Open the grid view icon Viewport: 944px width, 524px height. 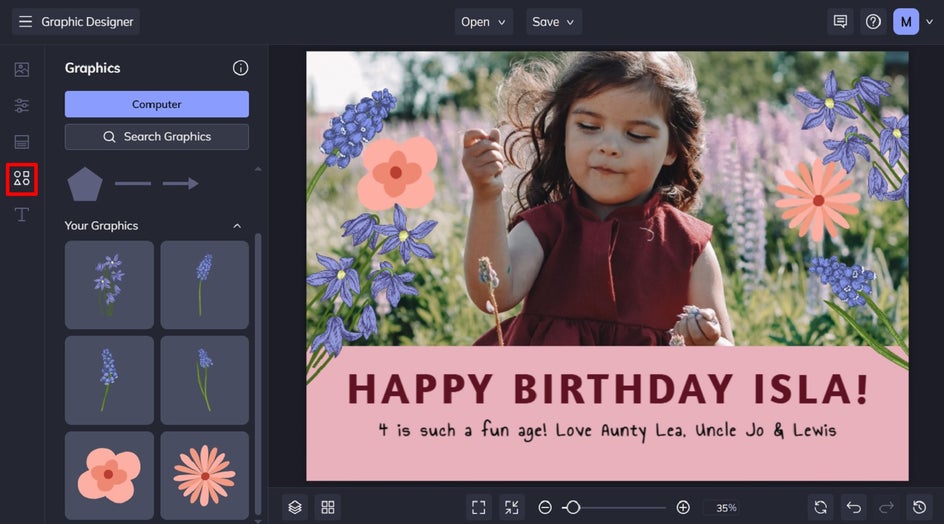point(328,507)
